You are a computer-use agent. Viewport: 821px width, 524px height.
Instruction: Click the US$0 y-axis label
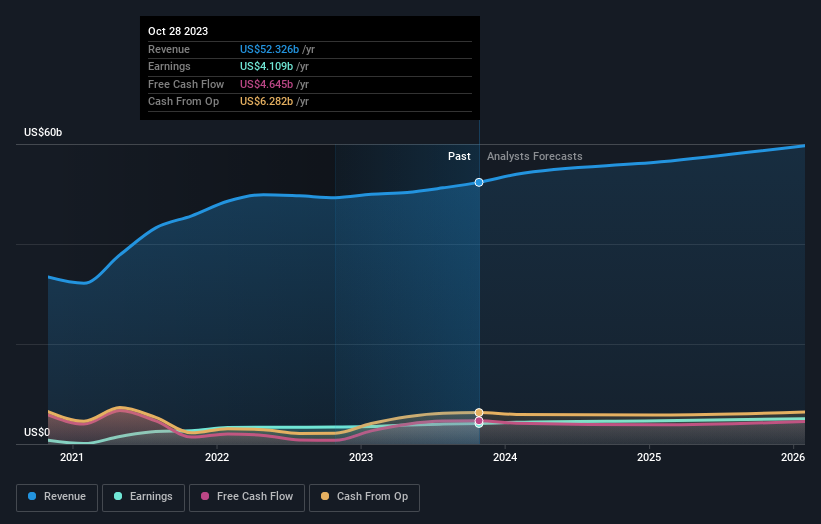37,432
